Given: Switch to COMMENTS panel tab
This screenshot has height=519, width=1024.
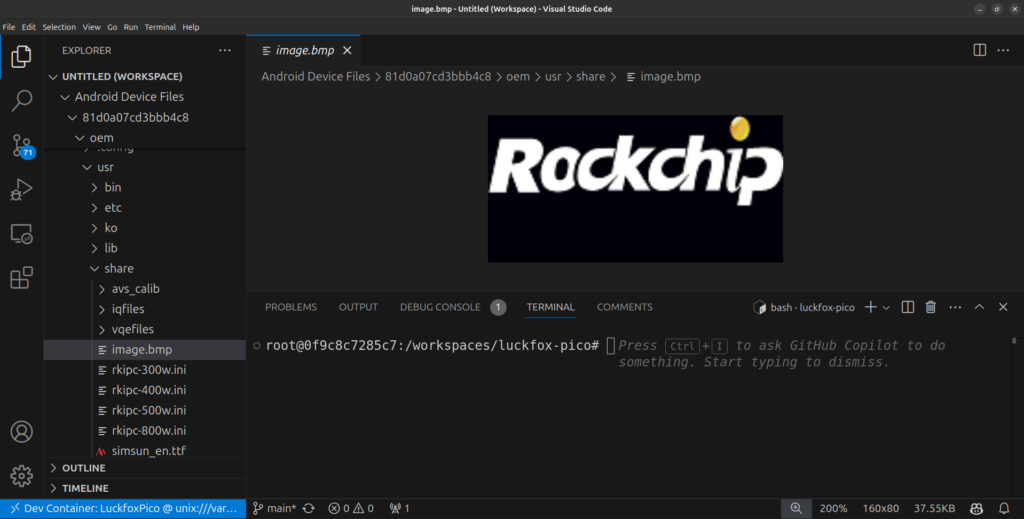Looking at the screenshot, I should (x=624, y=307).
